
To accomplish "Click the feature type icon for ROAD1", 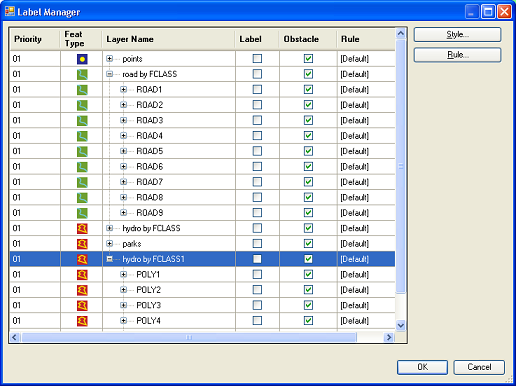I will point(82,90).
